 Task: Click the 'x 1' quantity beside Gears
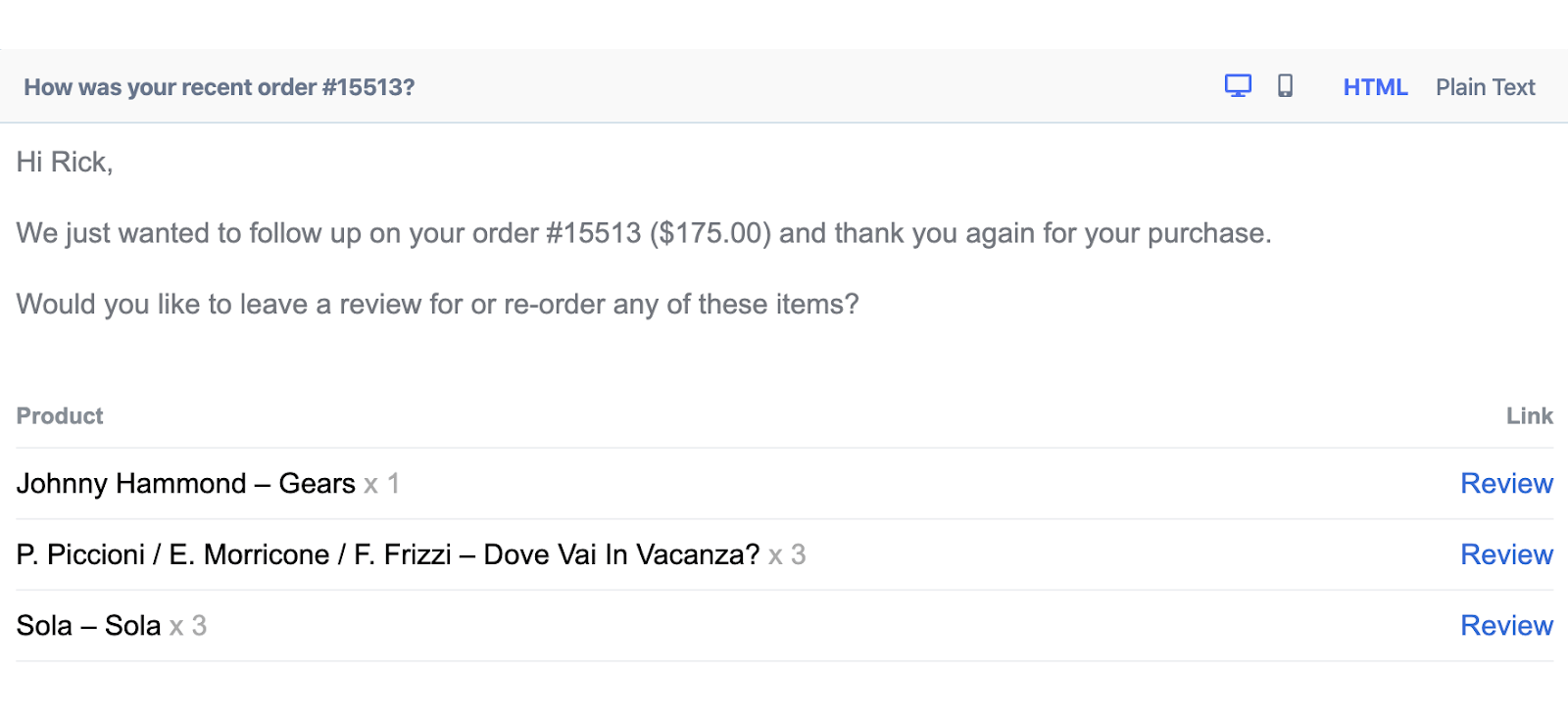pos(381,483)
